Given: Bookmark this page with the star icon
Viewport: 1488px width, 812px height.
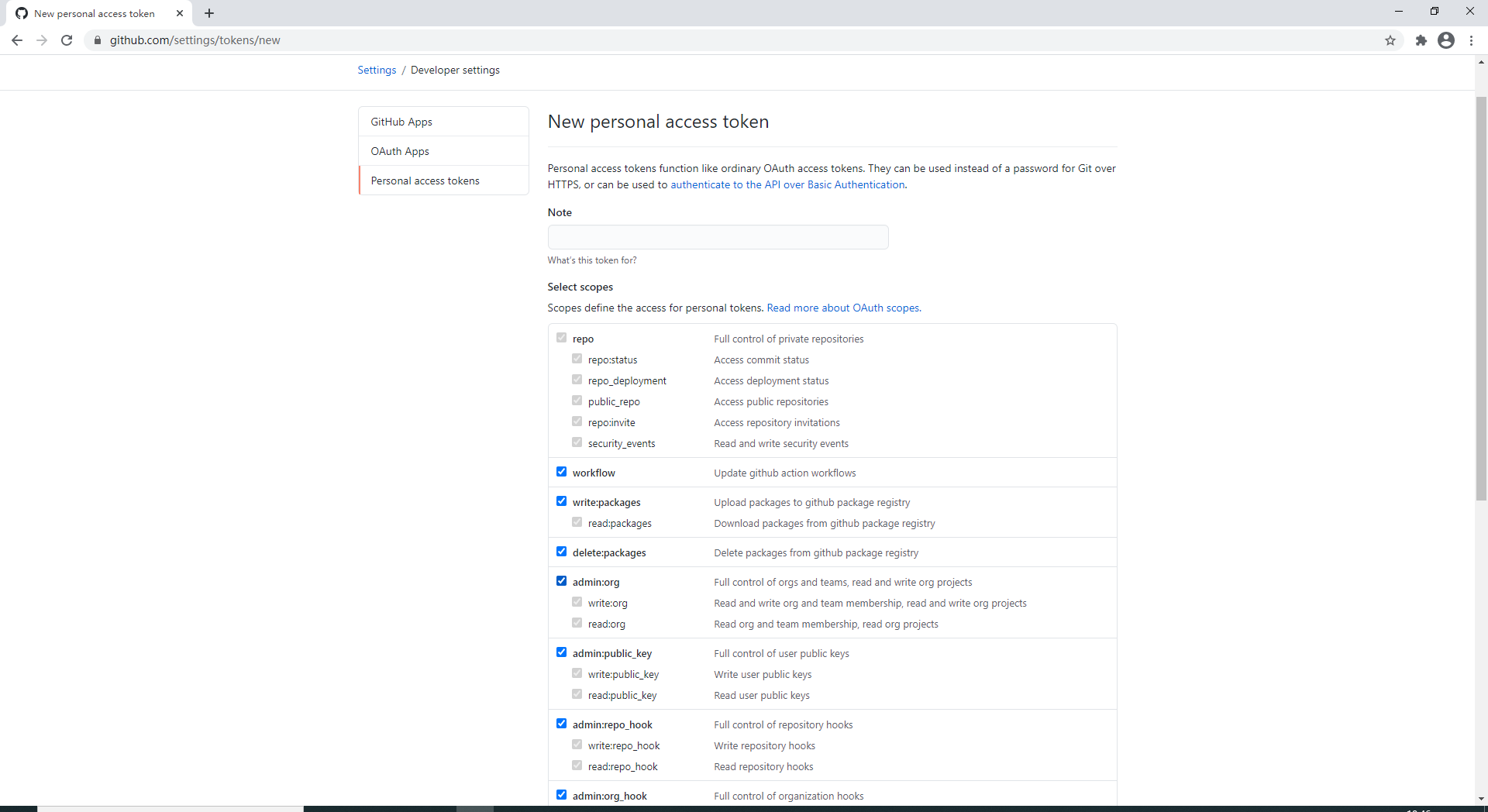Looking at the screenshot, I should click(1390, 40).
